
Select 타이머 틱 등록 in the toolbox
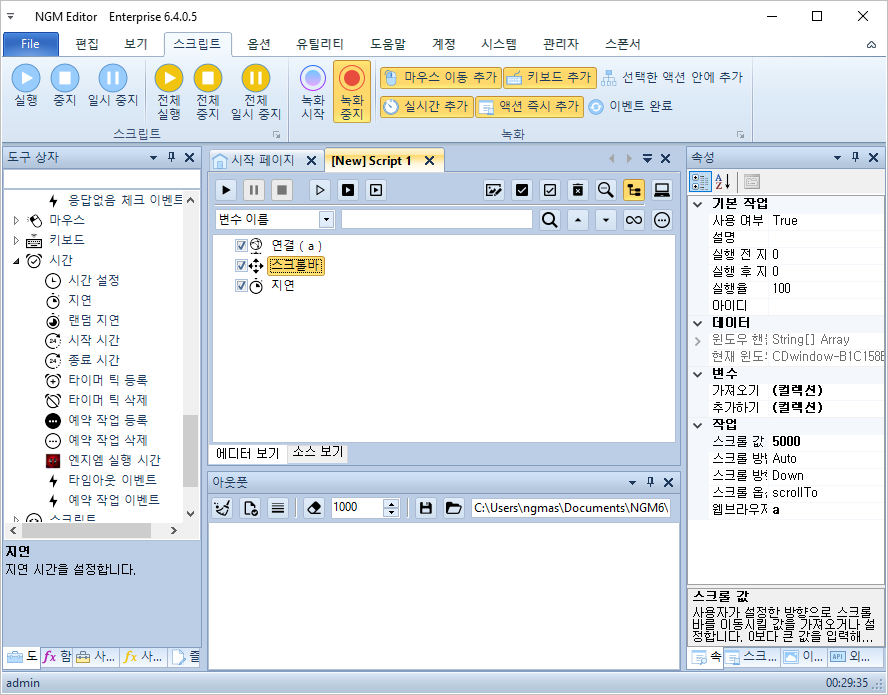pyautogui.click(x=107, y=380)
